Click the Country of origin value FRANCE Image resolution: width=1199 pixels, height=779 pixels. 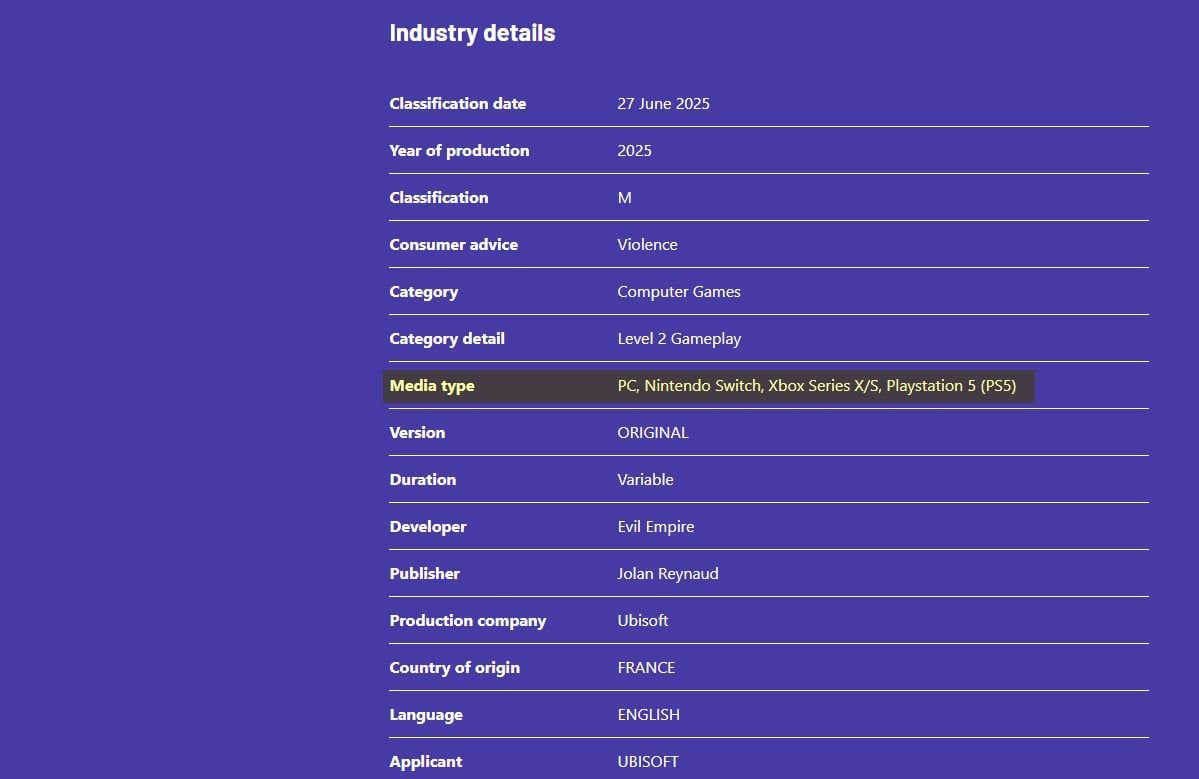(646, 667)
